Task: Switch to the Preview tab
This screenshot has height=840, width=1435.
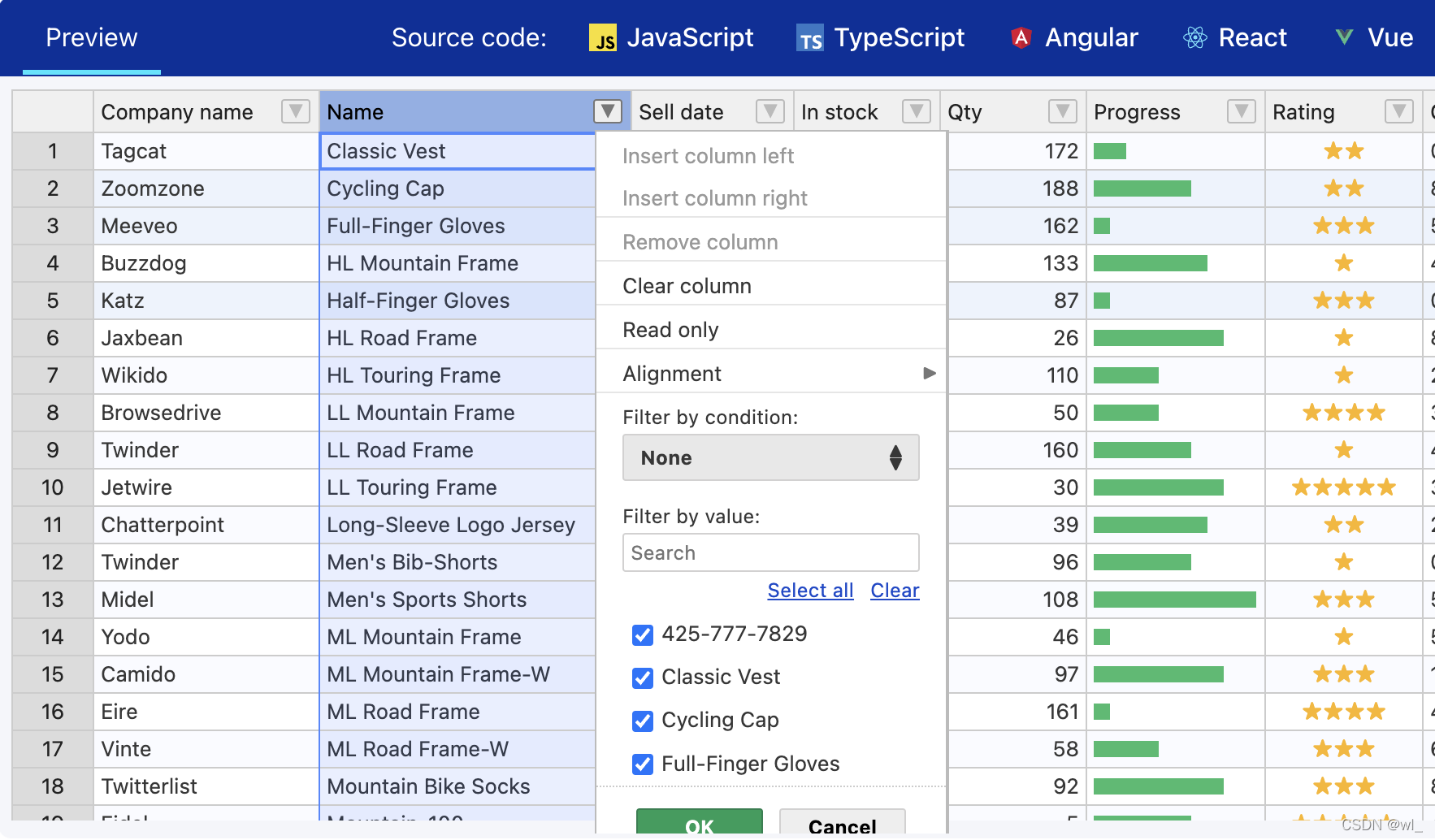Action: point(92,37)
